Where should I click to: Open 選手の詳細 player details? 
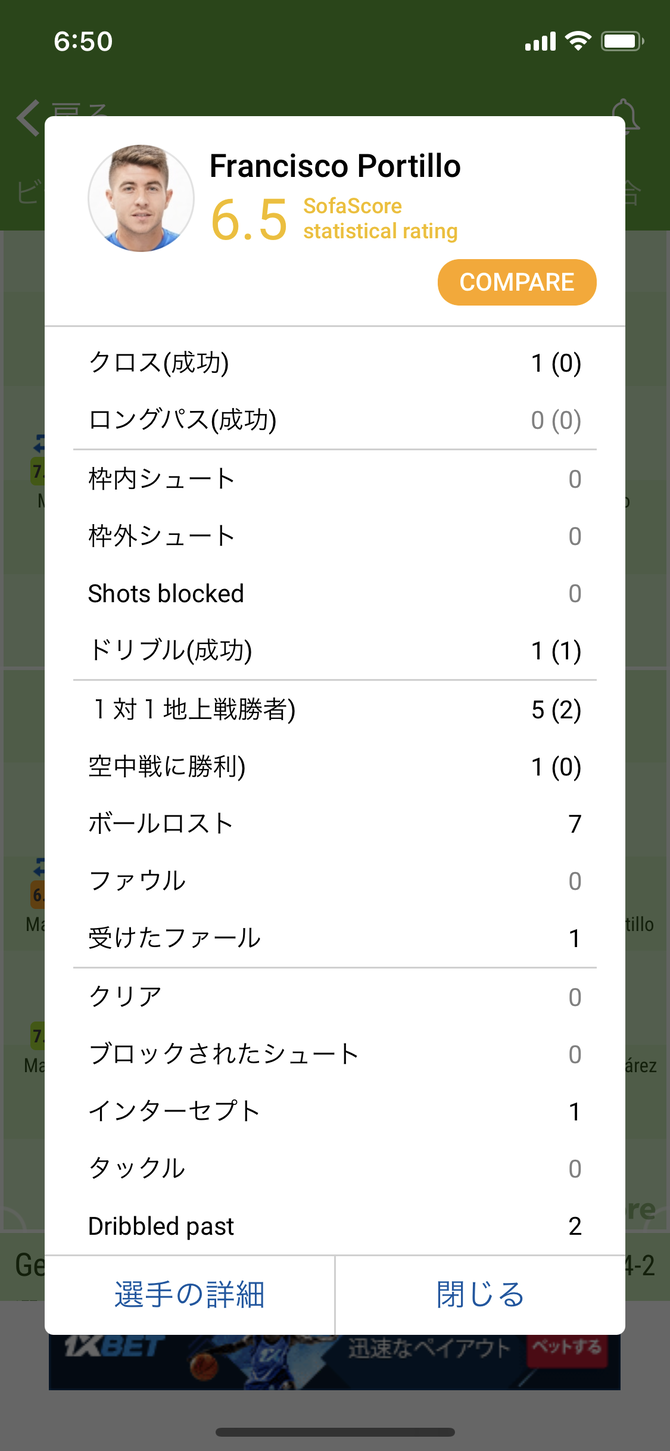click(190, 1294)
